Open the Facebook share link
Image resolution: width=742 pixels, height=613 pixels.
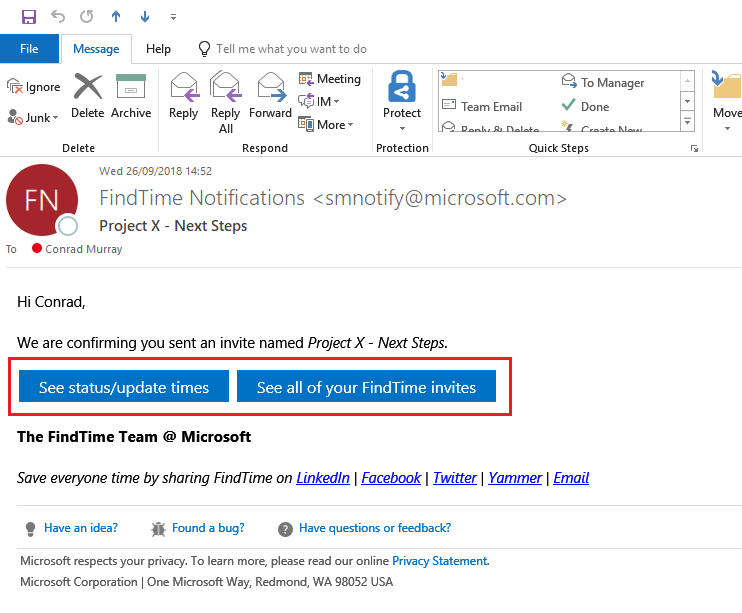click(391, 478)
